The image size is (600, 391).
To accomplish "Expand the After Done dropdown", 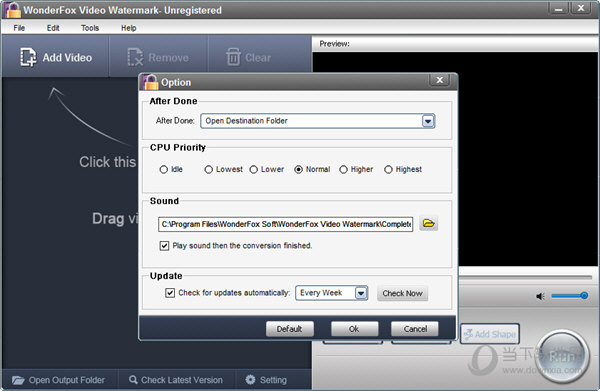I will tap(428, 121).
